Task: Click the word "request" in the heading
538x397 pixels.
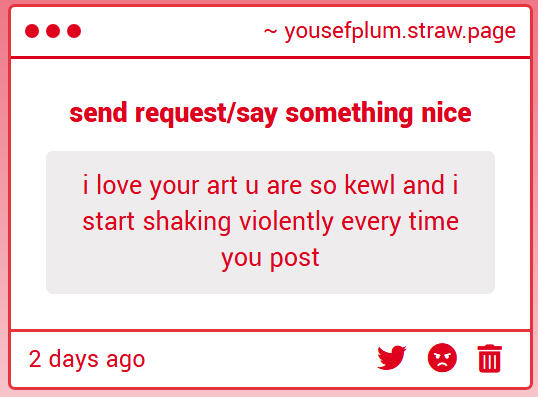Action: [x=180, y=114]
